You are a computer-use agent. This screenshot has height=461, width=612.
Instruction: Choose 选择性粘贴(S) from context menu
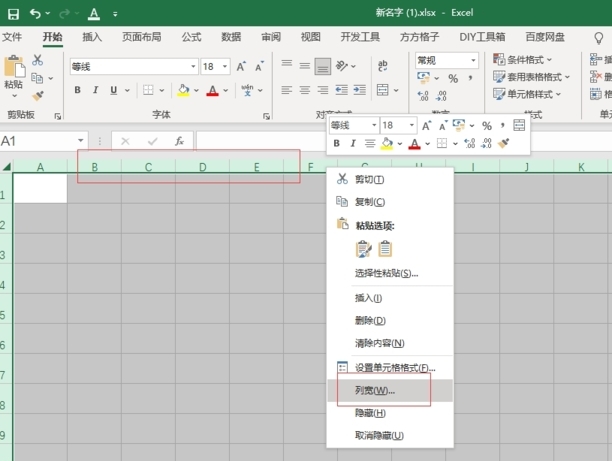coord(390,273)
